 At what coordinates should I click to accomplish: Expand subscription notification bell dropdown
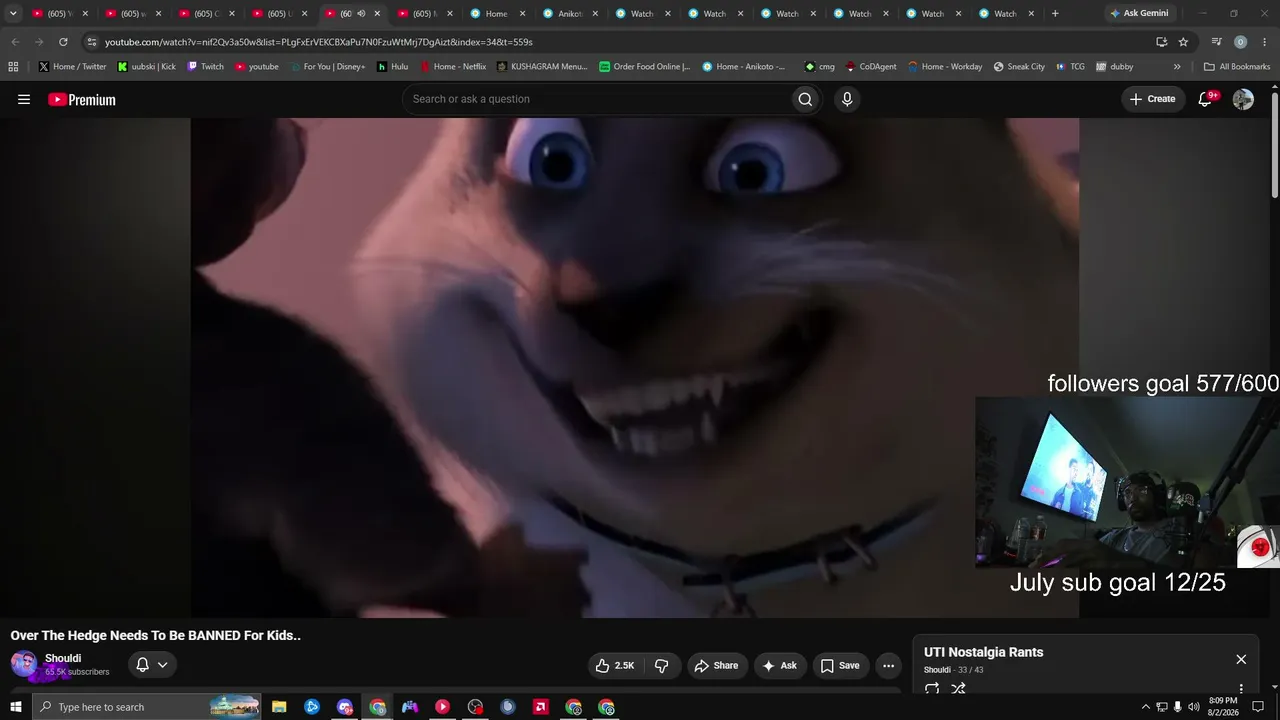[x=152, y=665]
